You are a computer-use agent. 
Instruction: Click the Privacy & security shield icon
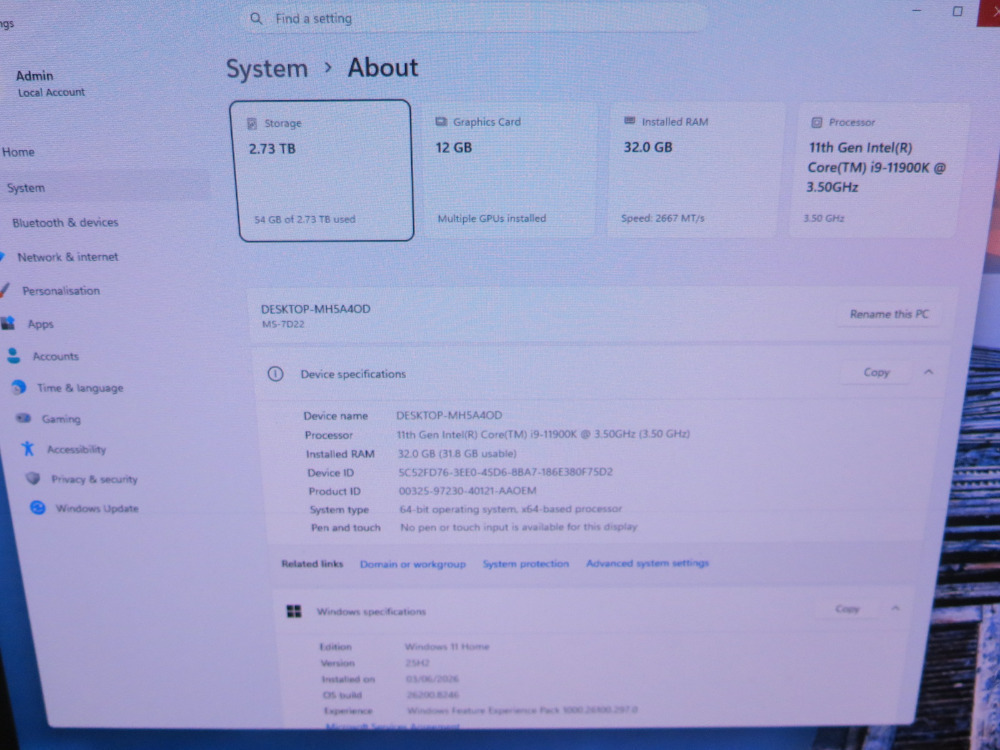[33, 478]
